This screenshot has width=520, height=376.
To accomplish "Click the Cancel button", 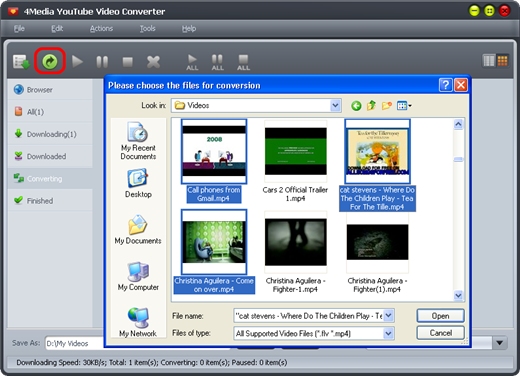I will [440, 333].
